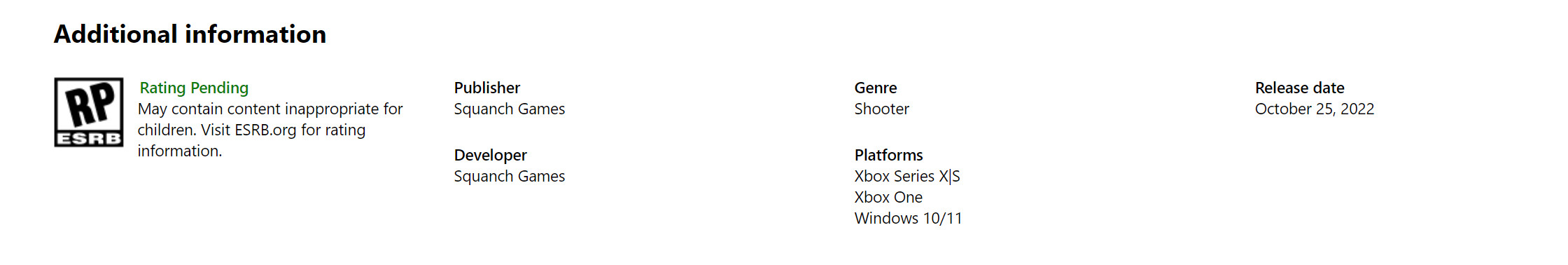Select the Squanch Games developer name
Viewport: 1568px width, 265px height.
point(509,176)
